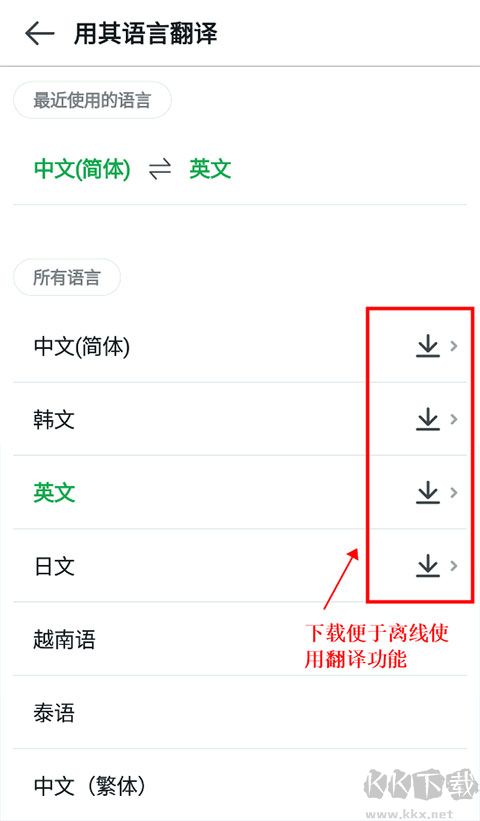This screenshot has width=480, height=821.
Task: Download 中文(简体) offline language pack
Action: coord(428,346)
